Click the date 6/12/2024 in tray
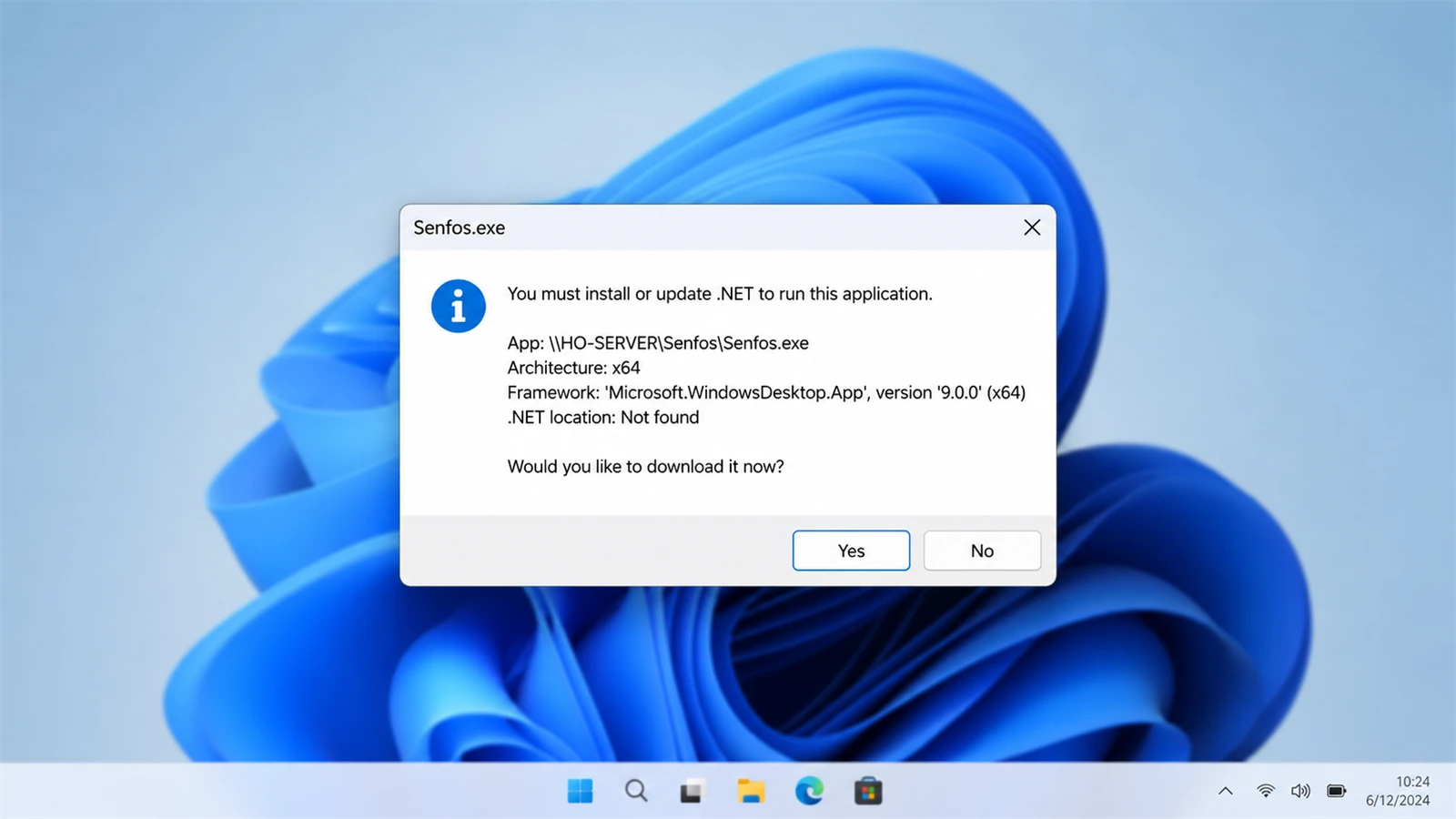 click(x=1398, y=801)
